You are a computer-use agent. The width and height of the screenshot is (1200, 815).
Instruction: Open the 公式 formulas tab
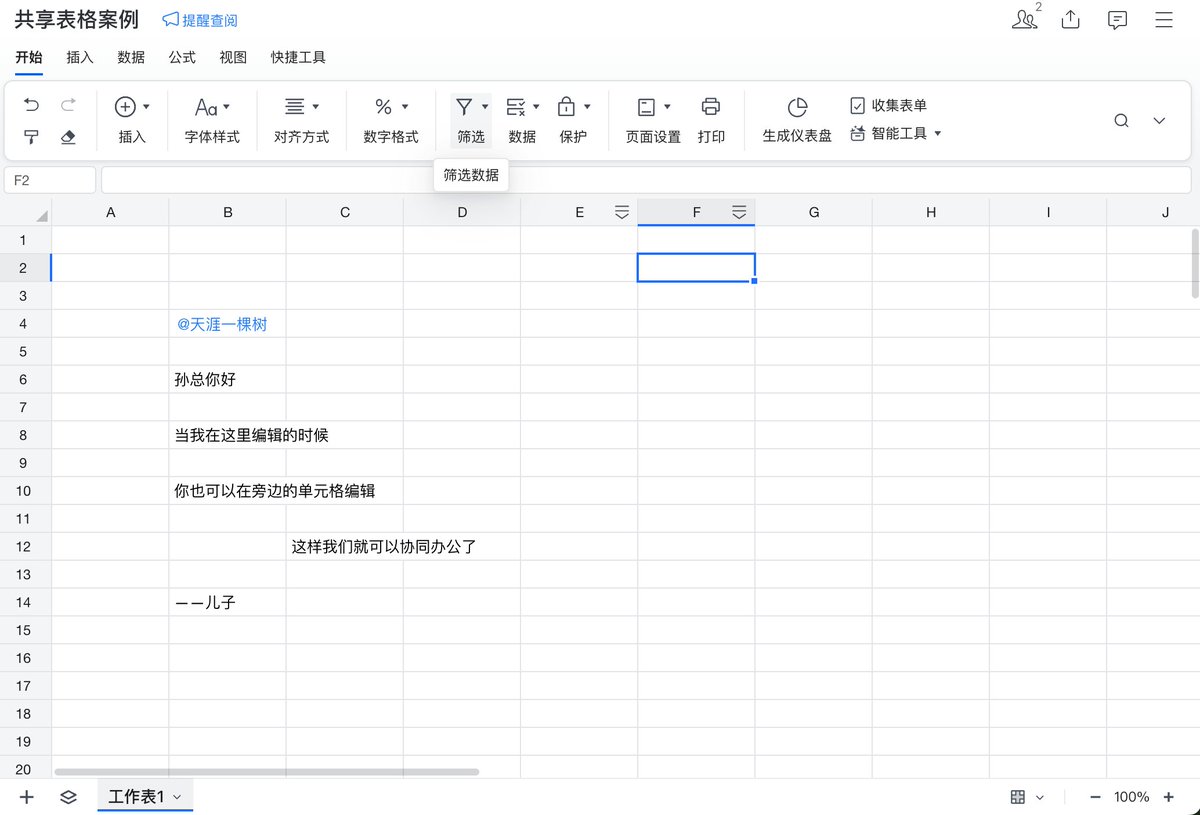(181, 57)
